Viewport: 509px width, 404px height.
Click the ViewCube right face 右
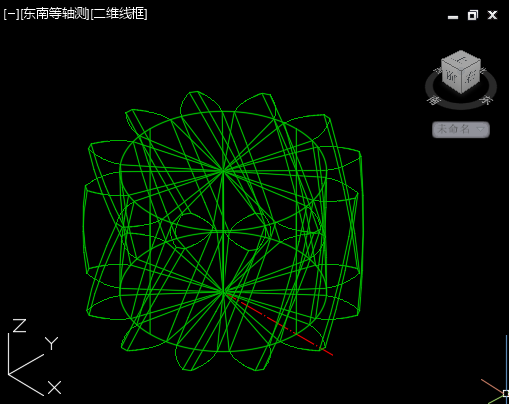[471, 77]
